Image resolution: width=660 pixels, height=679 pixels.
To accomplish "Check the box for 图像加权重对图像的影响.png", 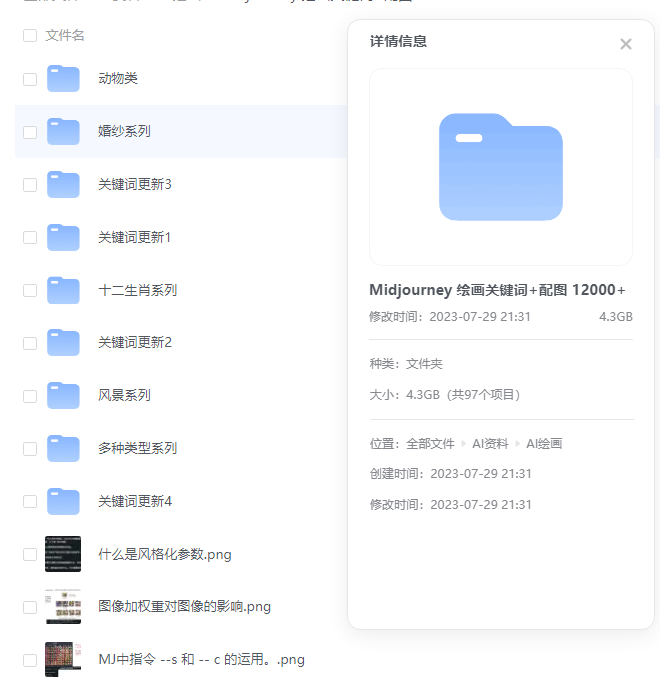I will (x=30, y=607).
